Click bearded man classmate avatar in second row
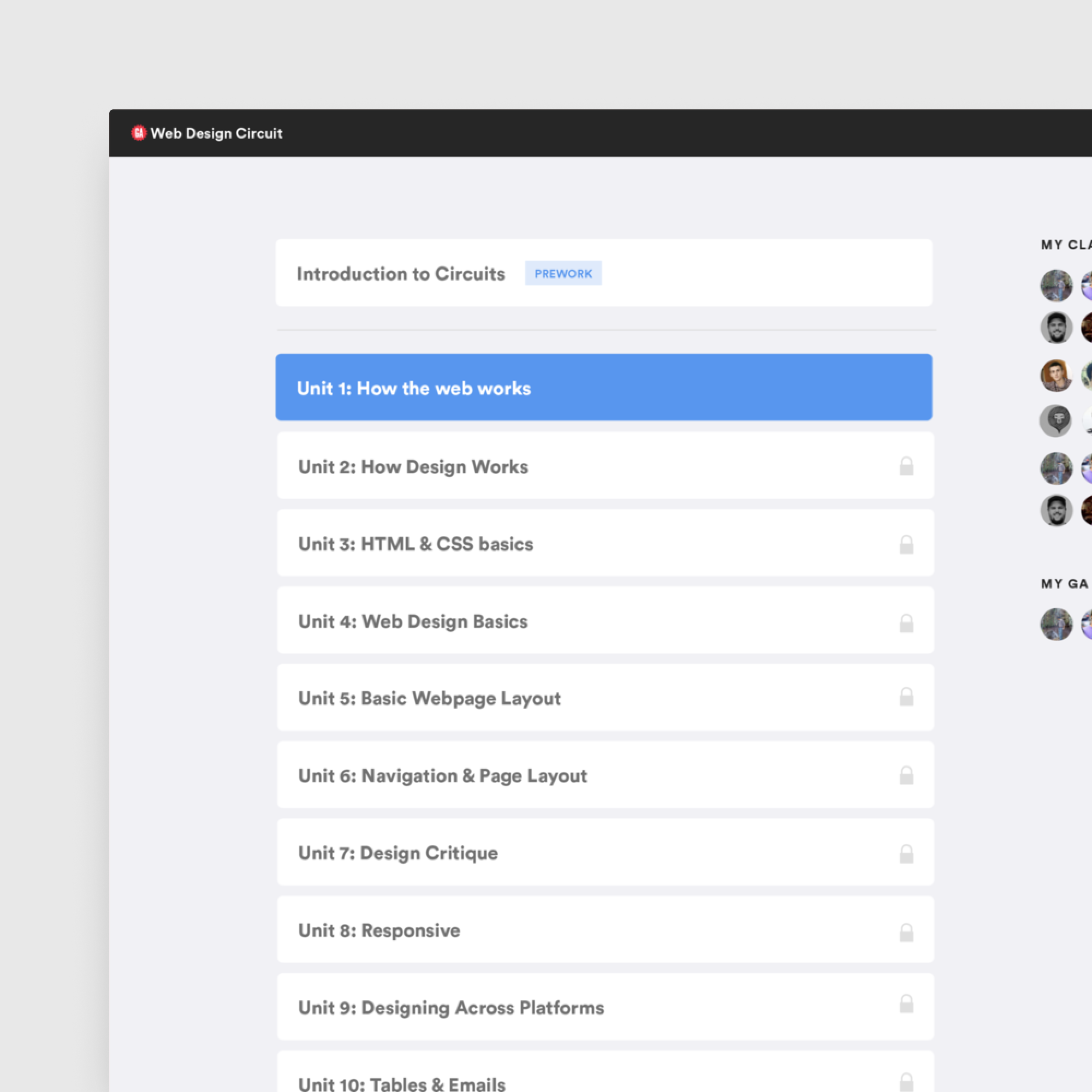This screenshot has height=1092, width=1092. [x=1056, y=327]
